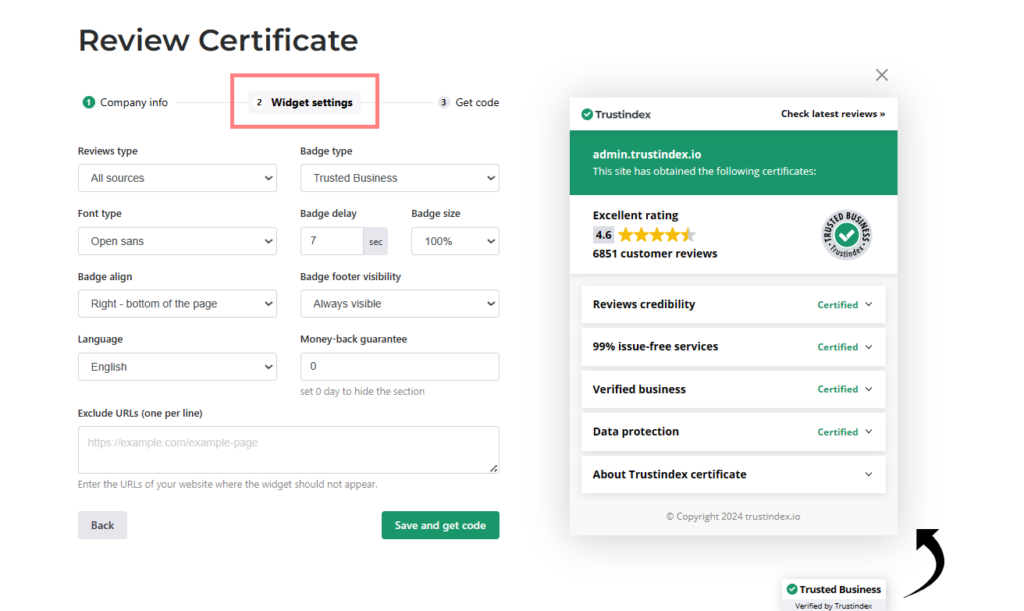Image resolution: width=1024 pixels, height=611 pixels.
Task: Expand the Verified business section
Action: tap(732, 390)
